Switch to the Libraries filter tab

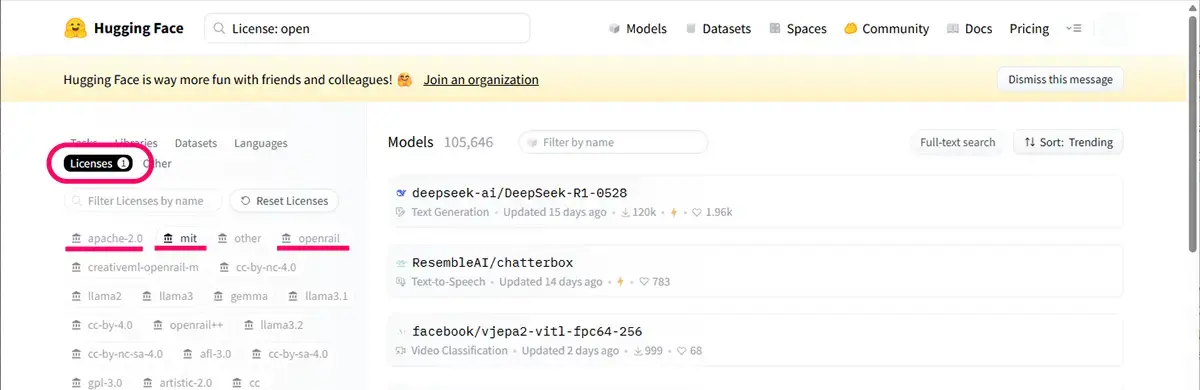point(136,143)
